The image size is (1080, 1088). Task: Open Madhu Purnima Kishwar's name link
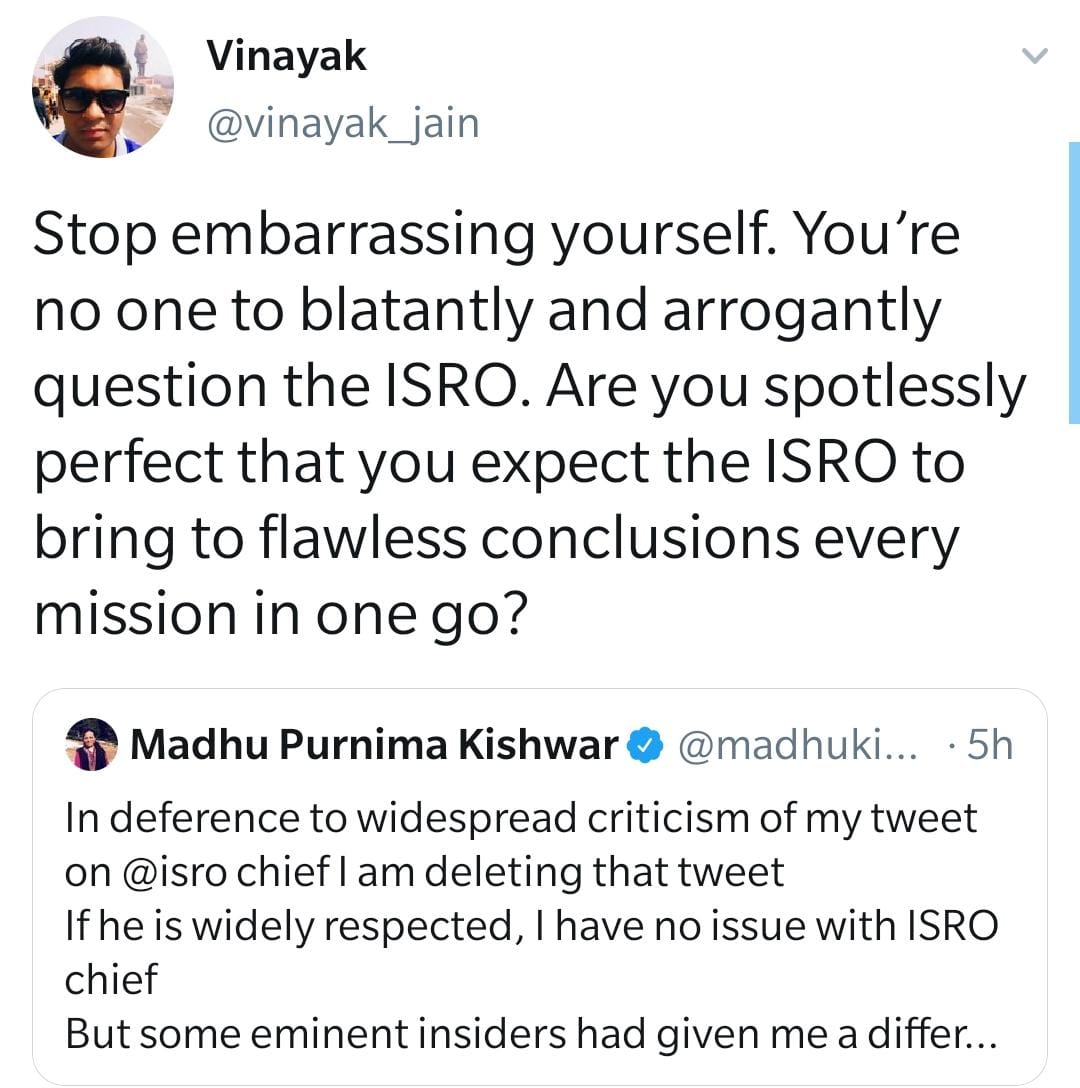click(x=374, y=745)
